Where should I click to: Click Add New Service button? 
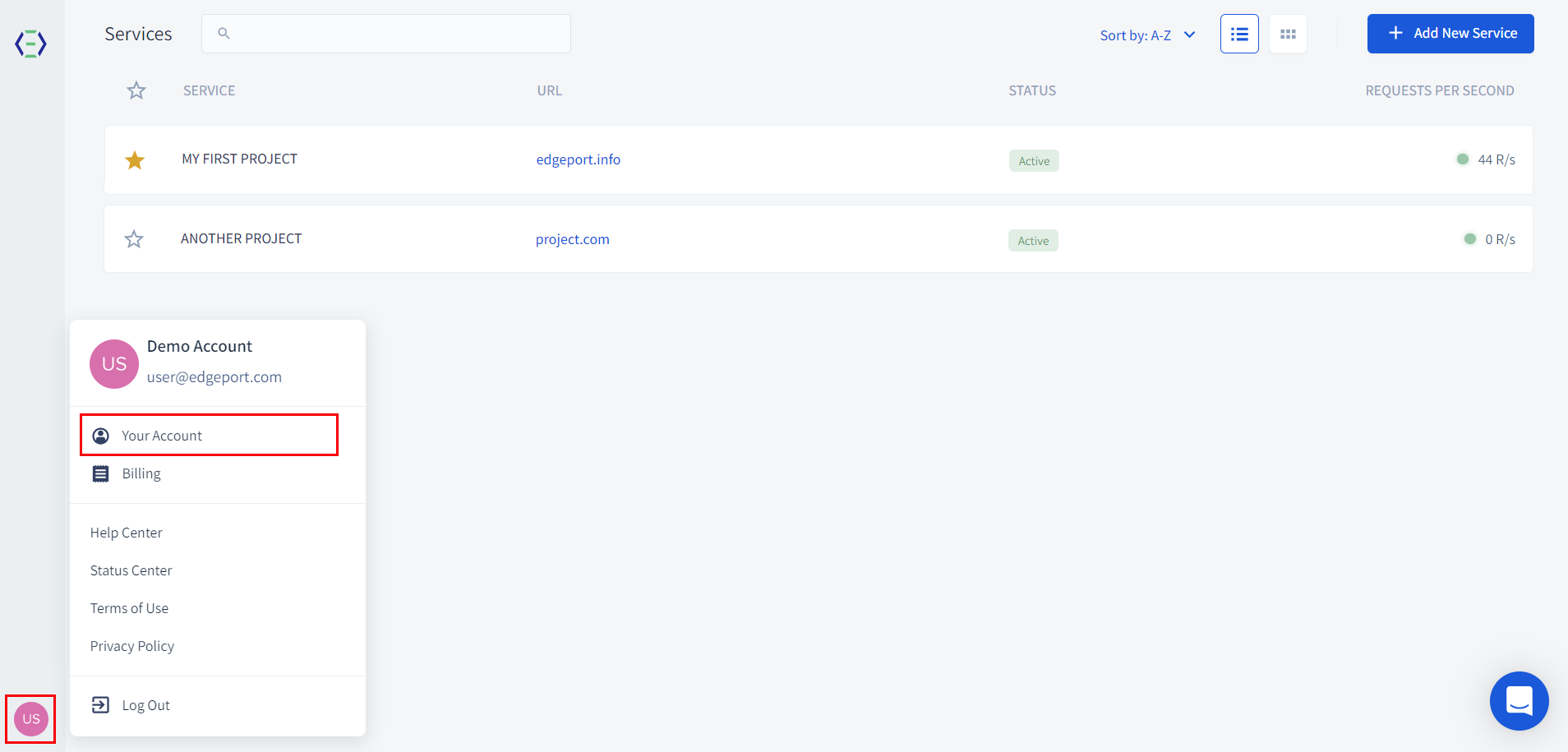pyautogui.click(x=1450, y=34)
